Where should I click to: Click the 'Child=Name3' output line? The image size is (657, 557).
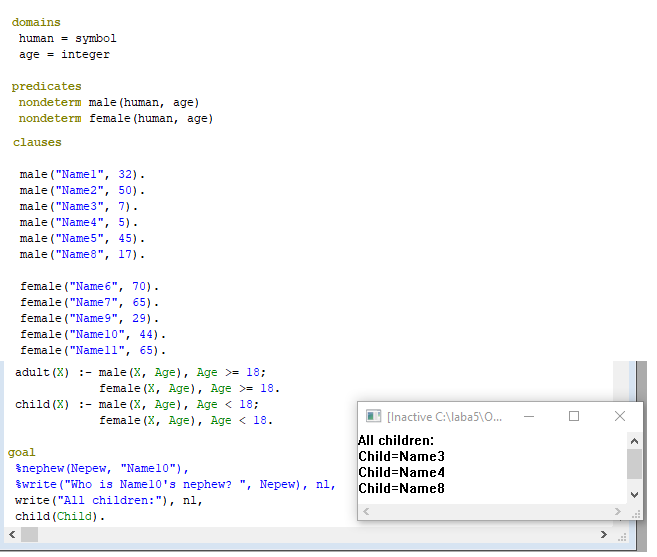point(401,456)
